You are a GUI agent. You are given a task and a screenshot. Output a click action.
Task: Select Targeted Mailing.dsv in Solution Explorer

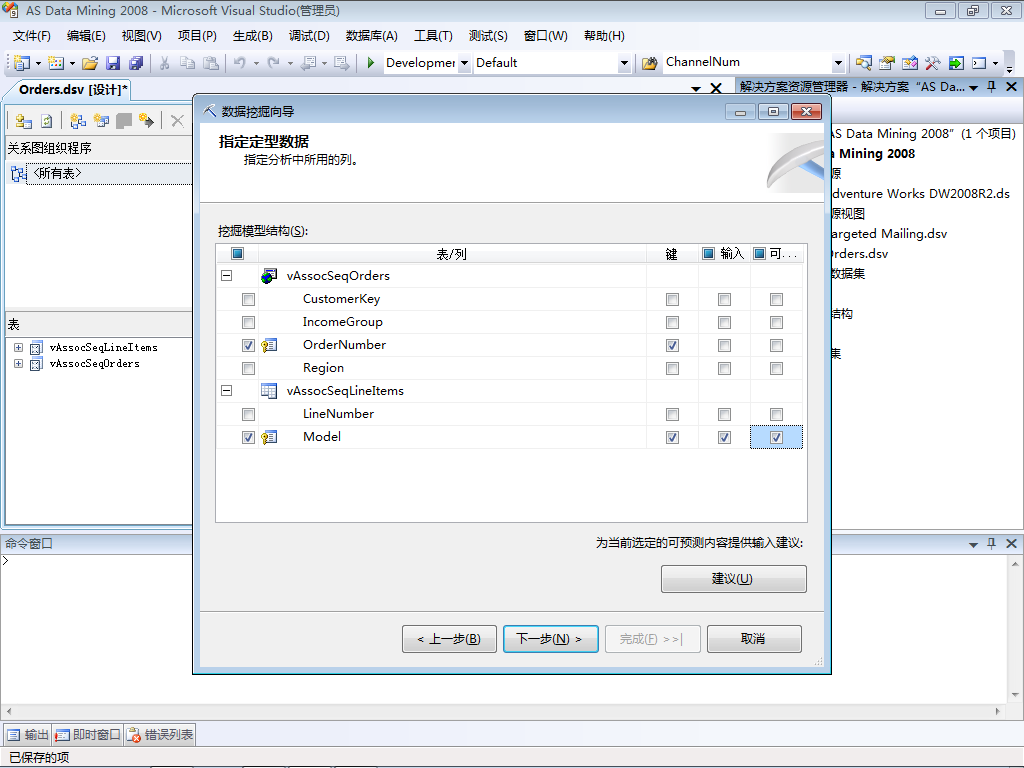tap(888, 234)
